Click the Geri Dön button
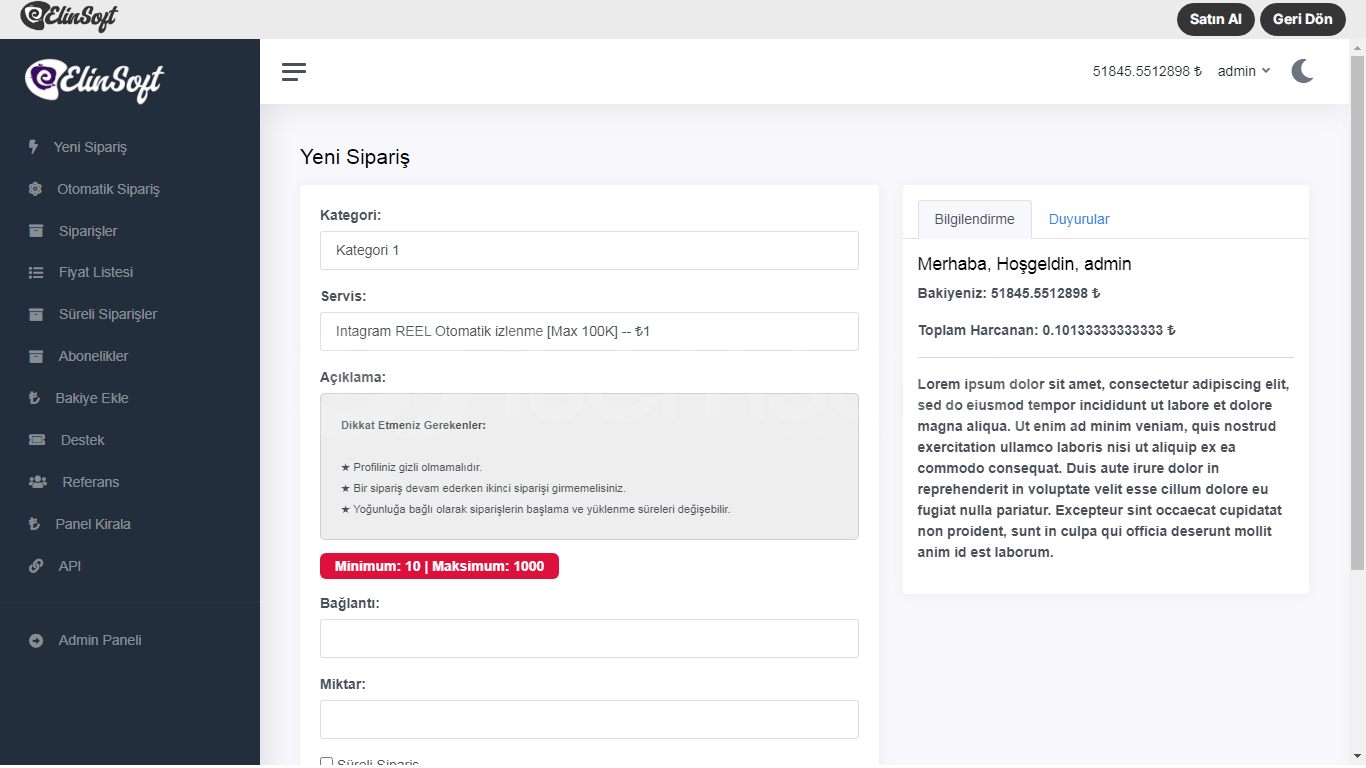 pos(1302,19)
